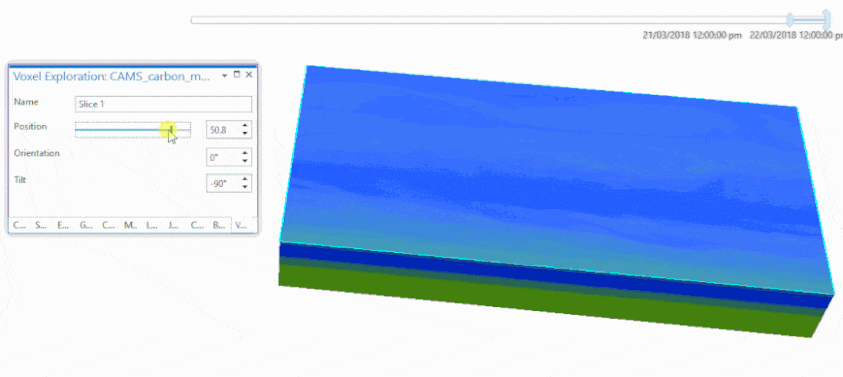
Task: Switch to the B... pane tab
Action: (x=218, y=226)
